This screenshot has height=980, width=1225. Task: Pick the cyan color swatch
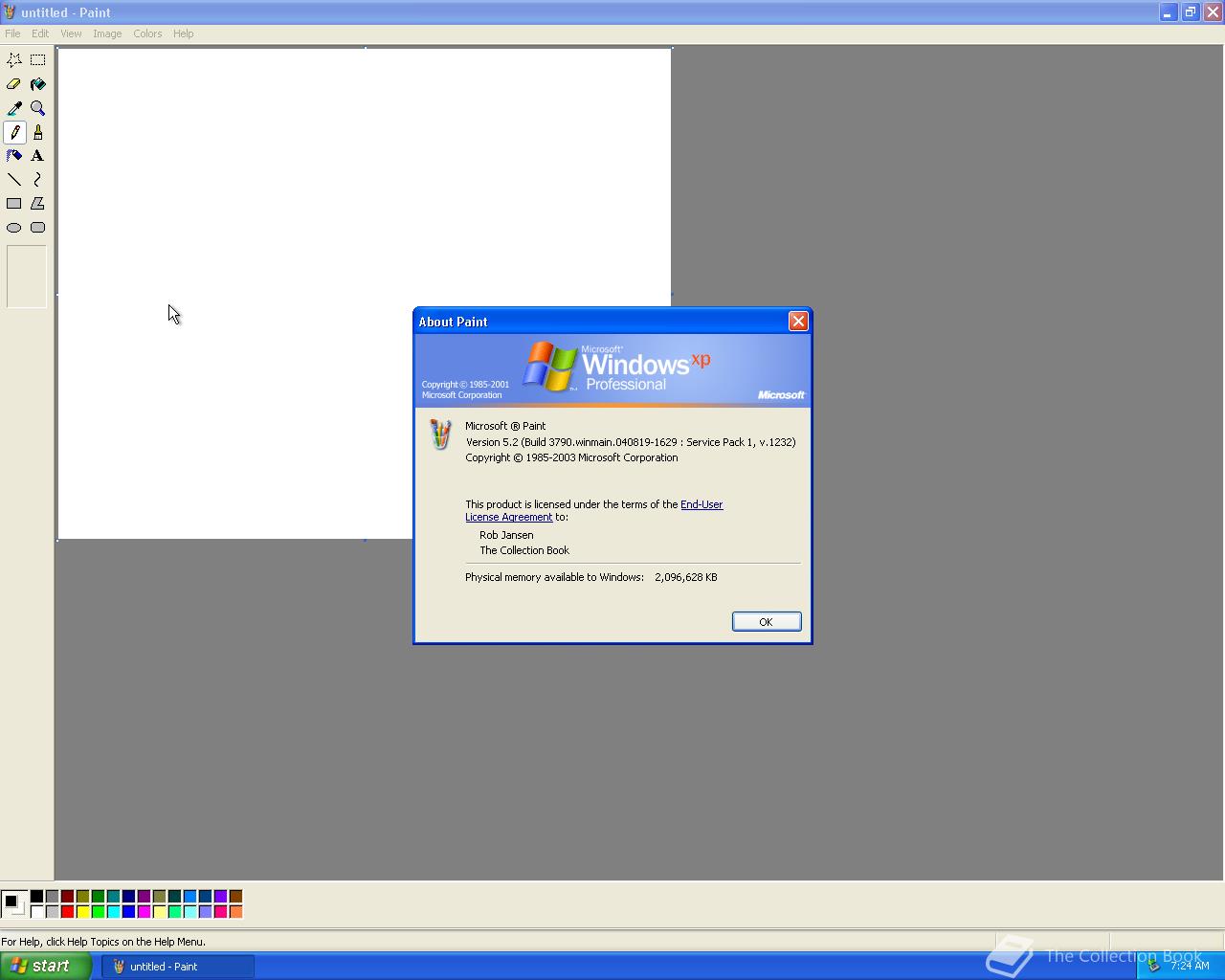click(114, 912)
